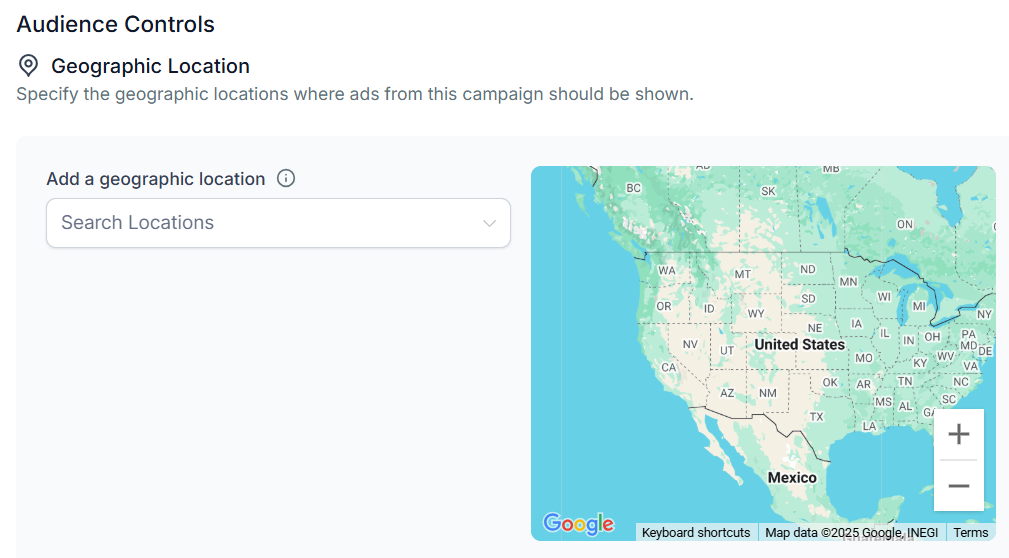1009x558 pixels.
Task: Open Keyboard shortcuts on the map
Action: (696, 533)
